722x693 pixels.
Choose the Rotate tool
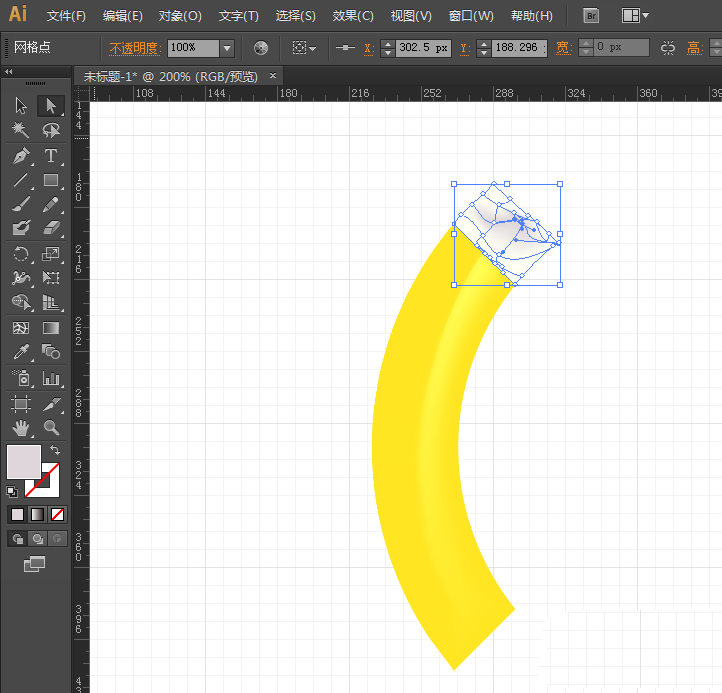[21, 254]
